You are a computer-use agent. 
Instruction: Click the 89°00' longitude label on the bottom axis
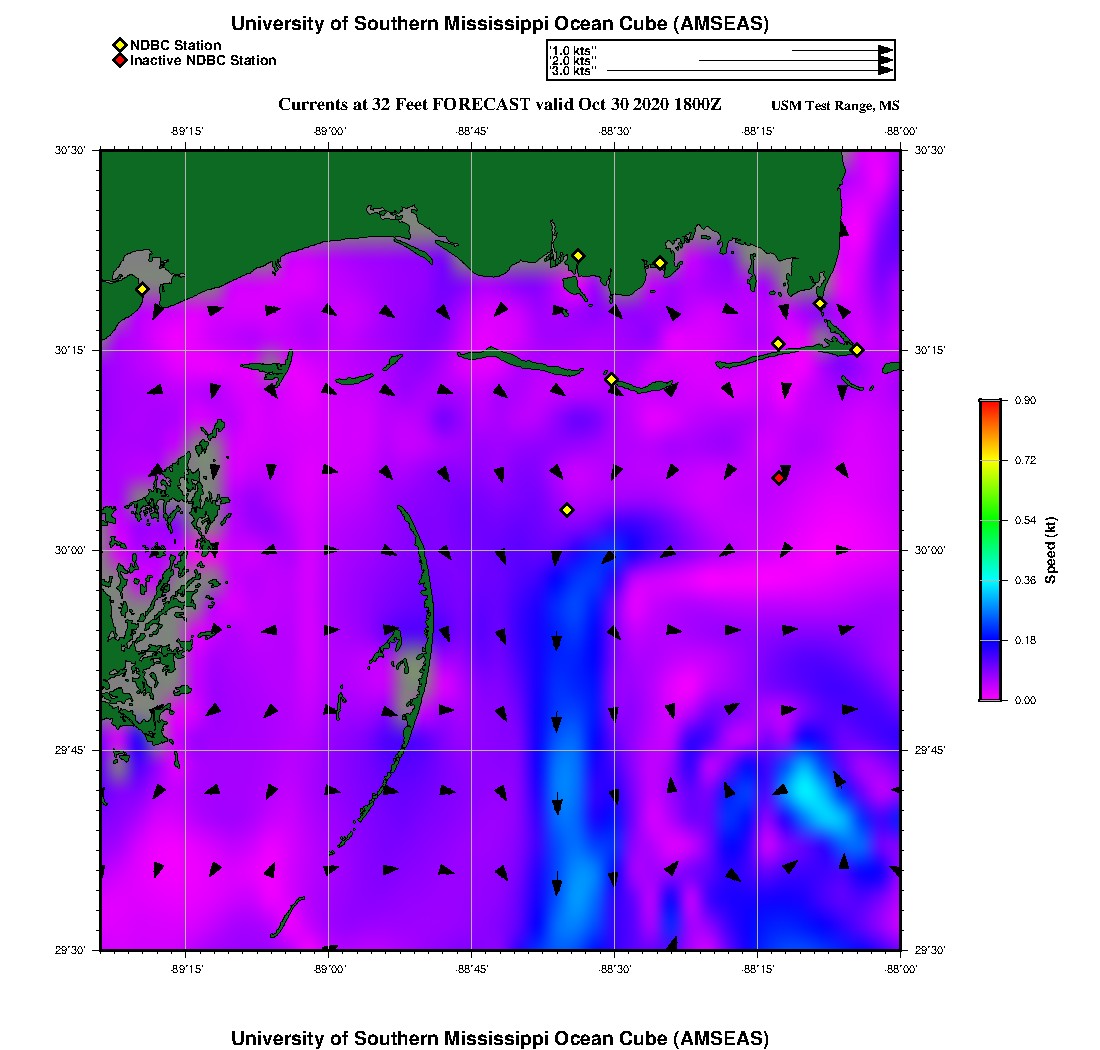pos(329,969)
